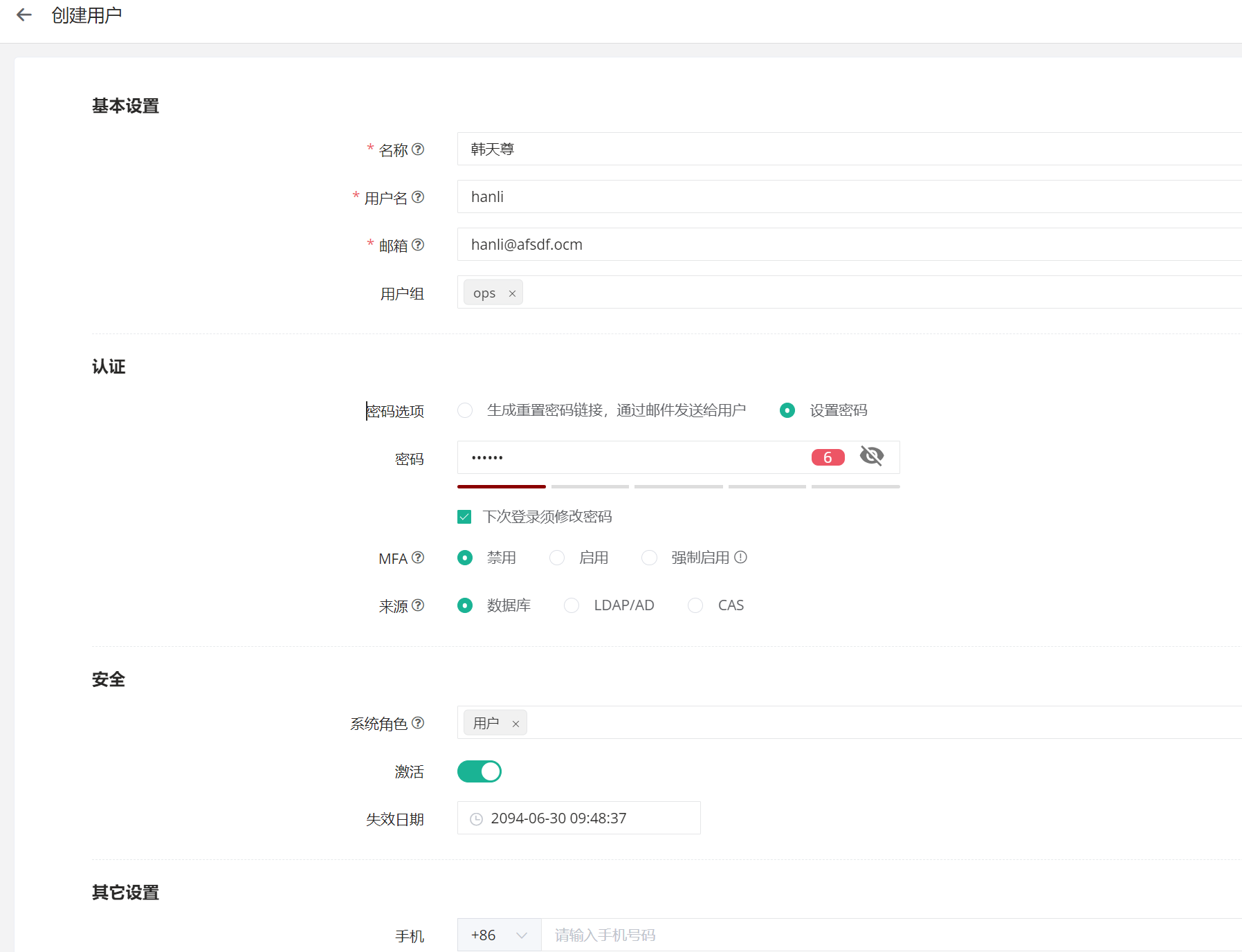Select 启用 for MFA

coord(557,558)
